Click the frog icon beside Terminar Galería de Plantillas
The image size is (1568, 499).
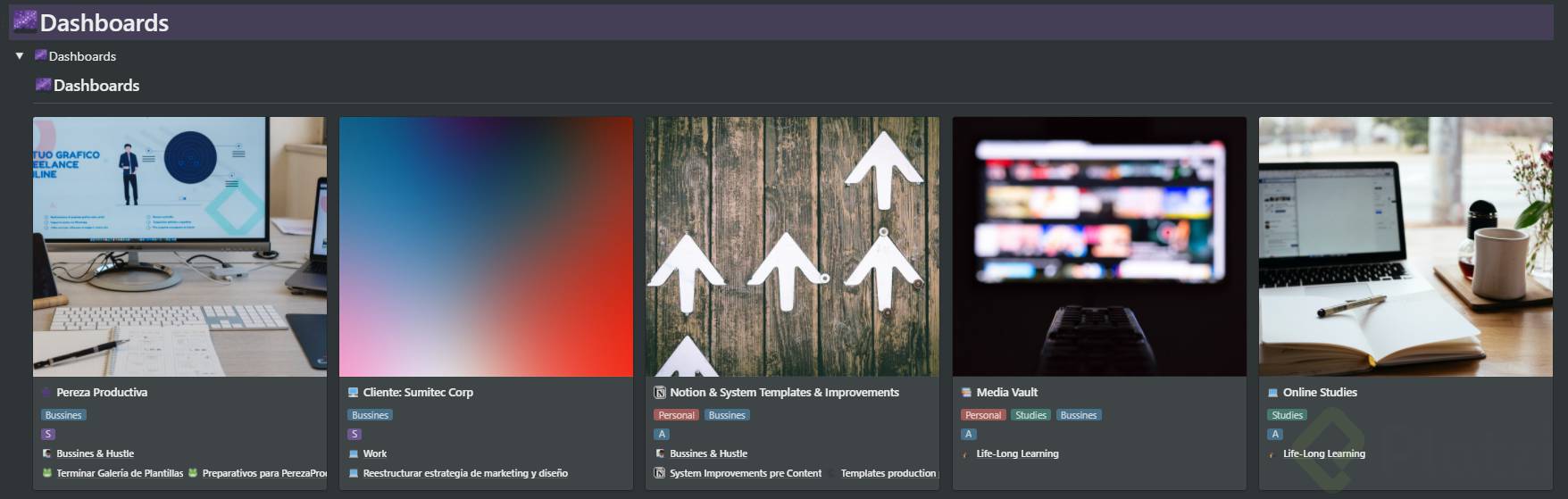click(x=47, y=473)
